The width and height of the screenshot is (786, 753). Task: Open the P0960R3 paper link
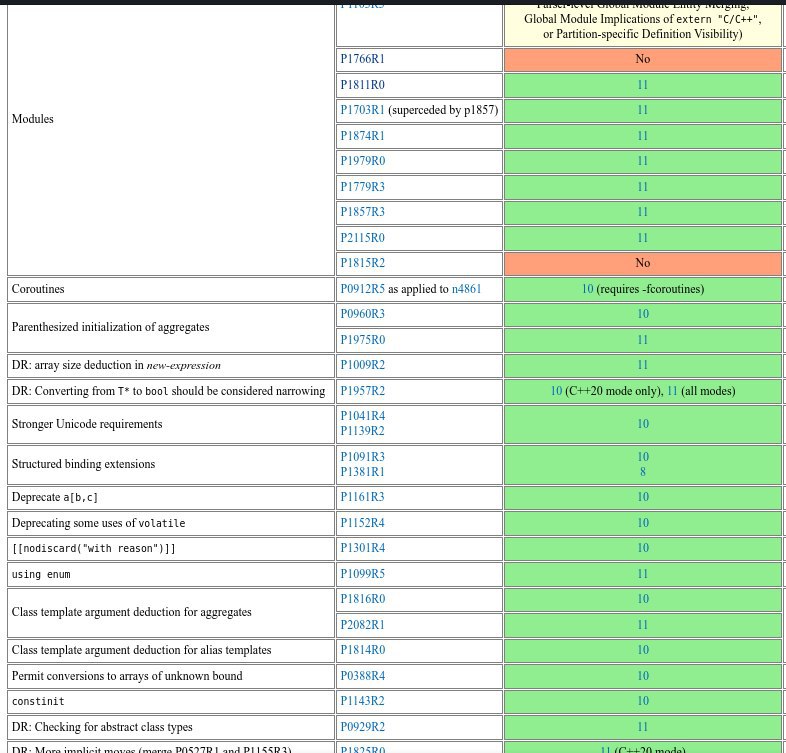coord(362,314)
